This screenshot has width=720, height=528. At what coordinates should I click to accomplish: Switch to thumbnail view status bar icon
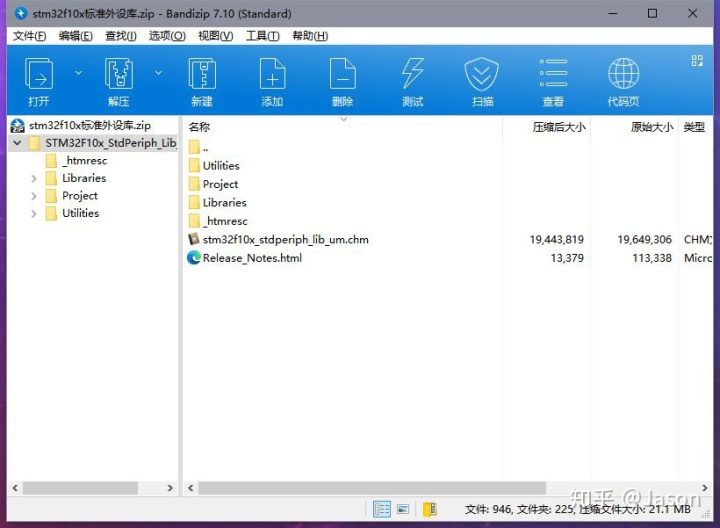point(403,509)
